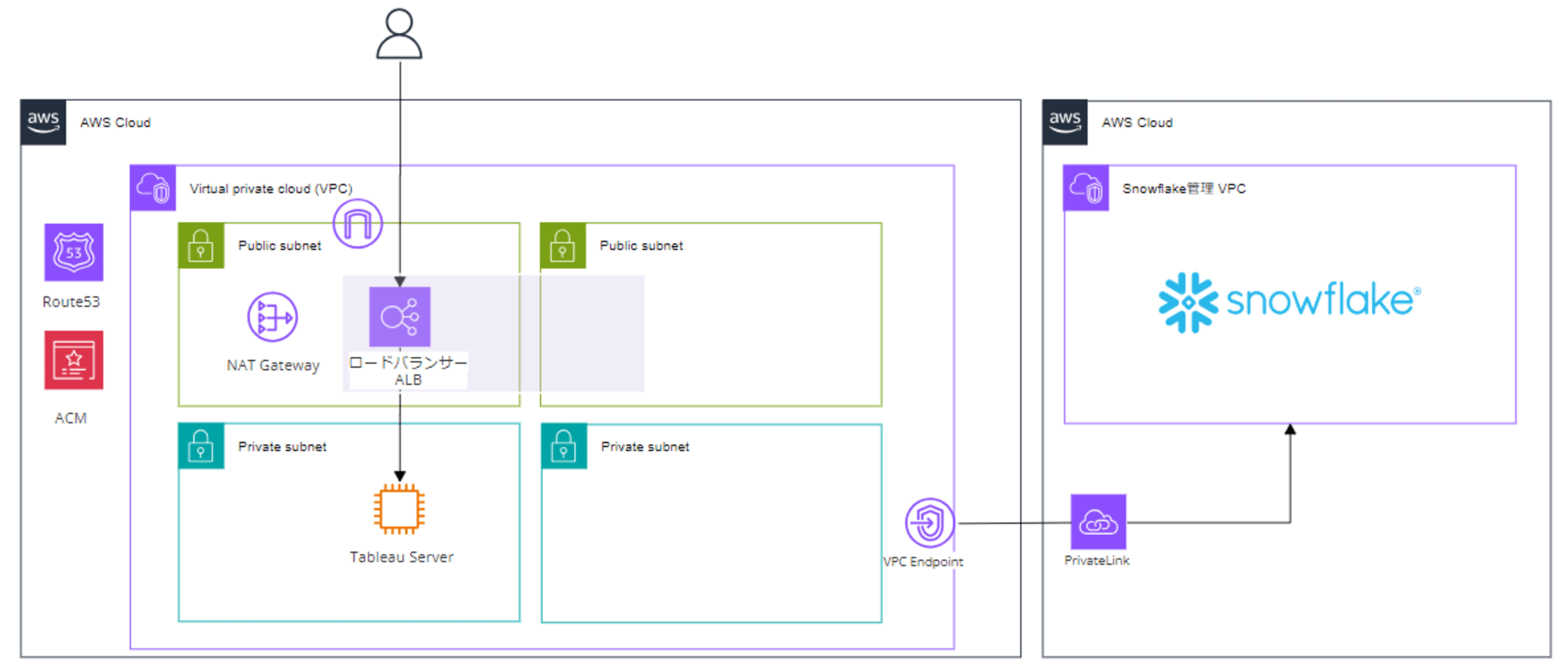Click the left 'Private subnet' label
This screenshot has height=672, width=1568.
point(282,446)
